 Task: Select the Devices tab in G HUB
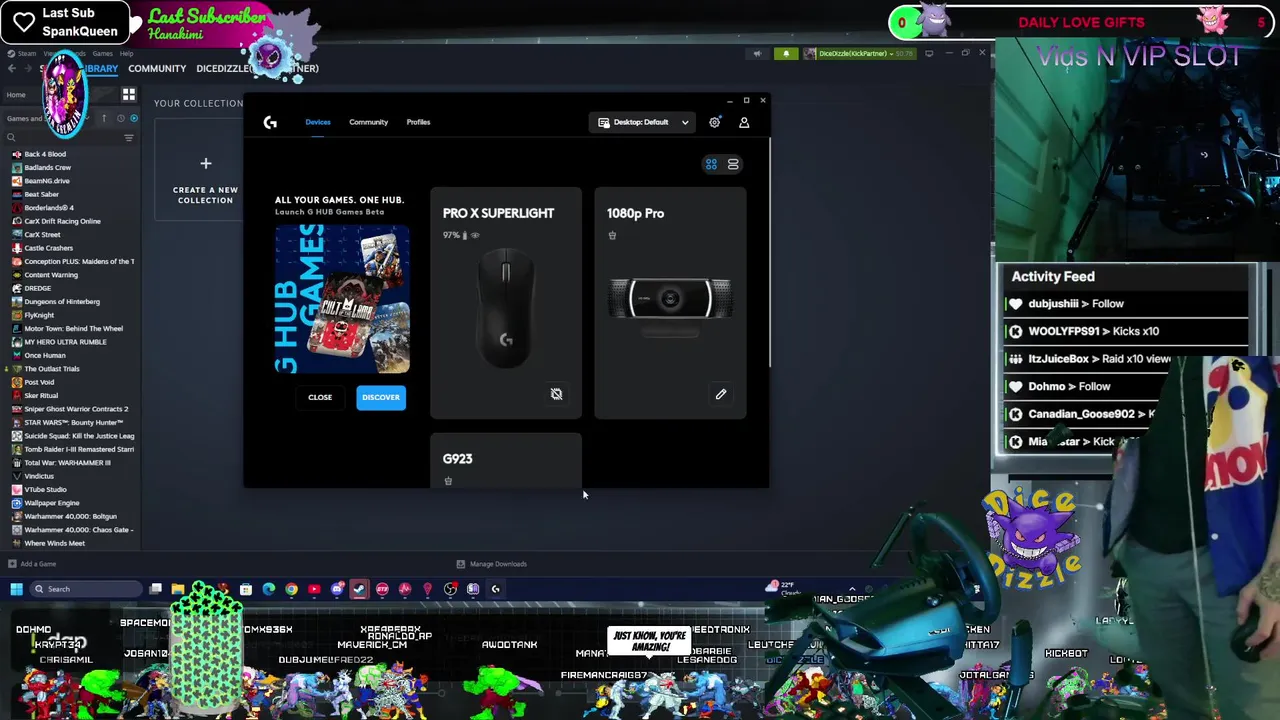pyautogui.click(x=318, y=122)
